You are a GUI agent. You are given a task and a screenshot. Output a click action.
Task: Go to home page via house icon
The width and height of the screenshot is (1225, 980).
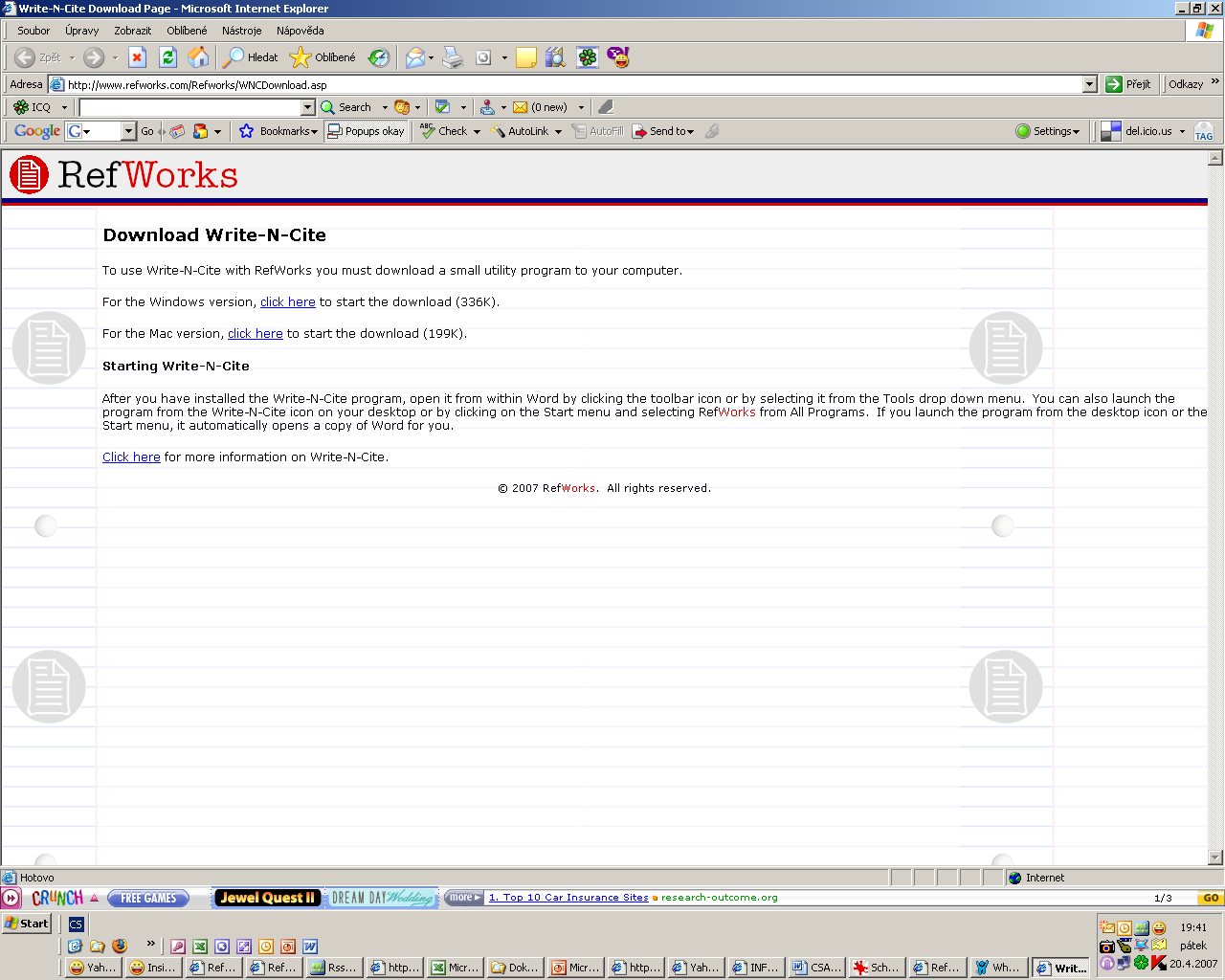198,57
